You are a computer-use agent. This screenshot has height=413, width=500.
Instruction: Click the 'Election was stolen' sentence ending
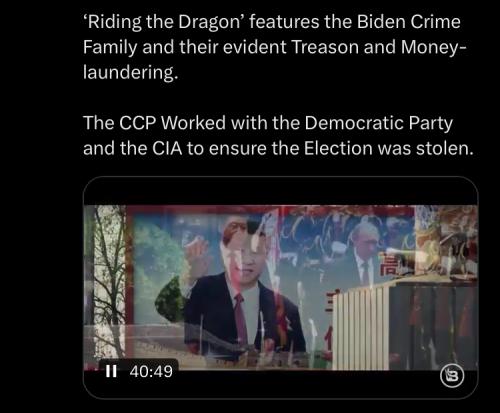[x=388, y=148]
